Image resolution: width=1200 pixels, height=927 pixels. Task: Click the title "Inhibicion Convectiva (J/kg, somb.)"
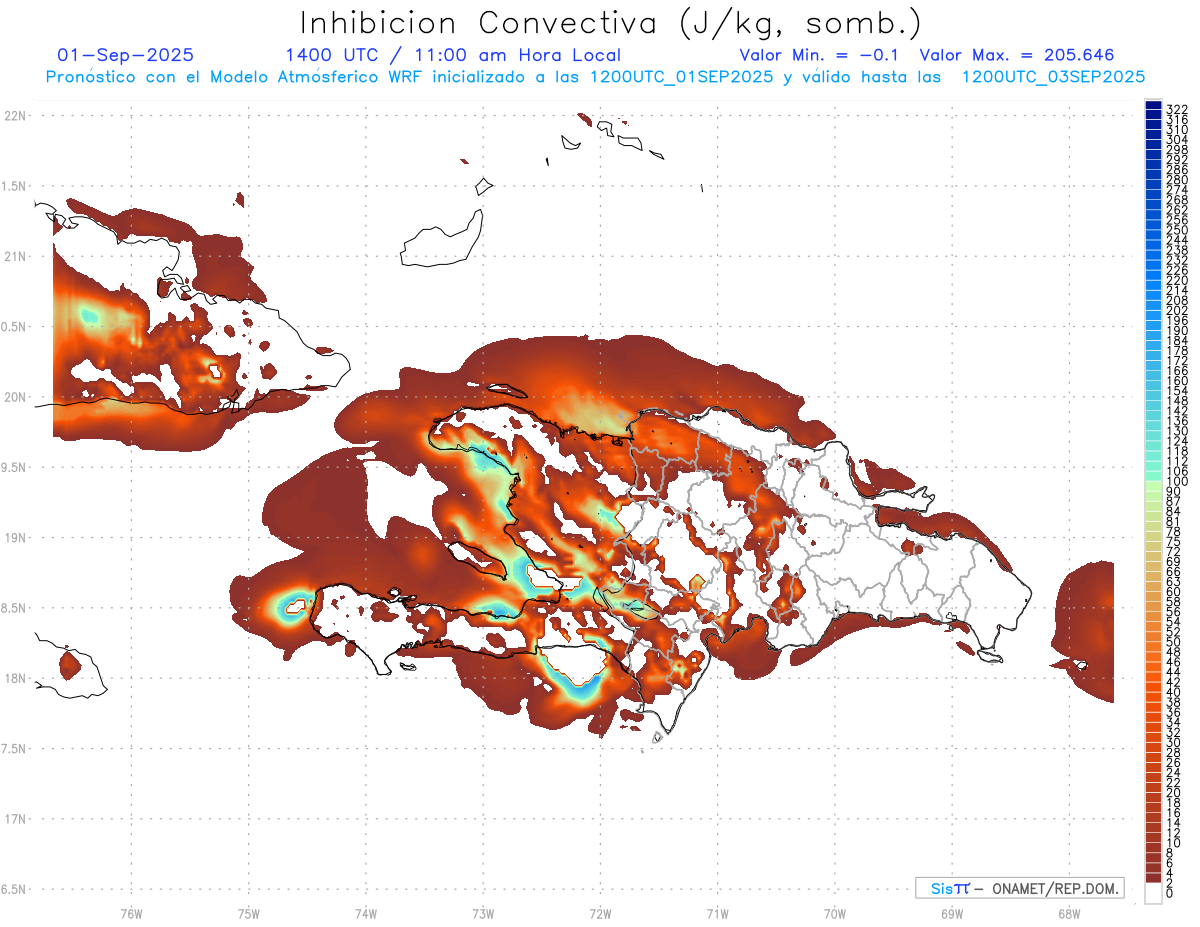pyautogui.click(x=611, y=23)
